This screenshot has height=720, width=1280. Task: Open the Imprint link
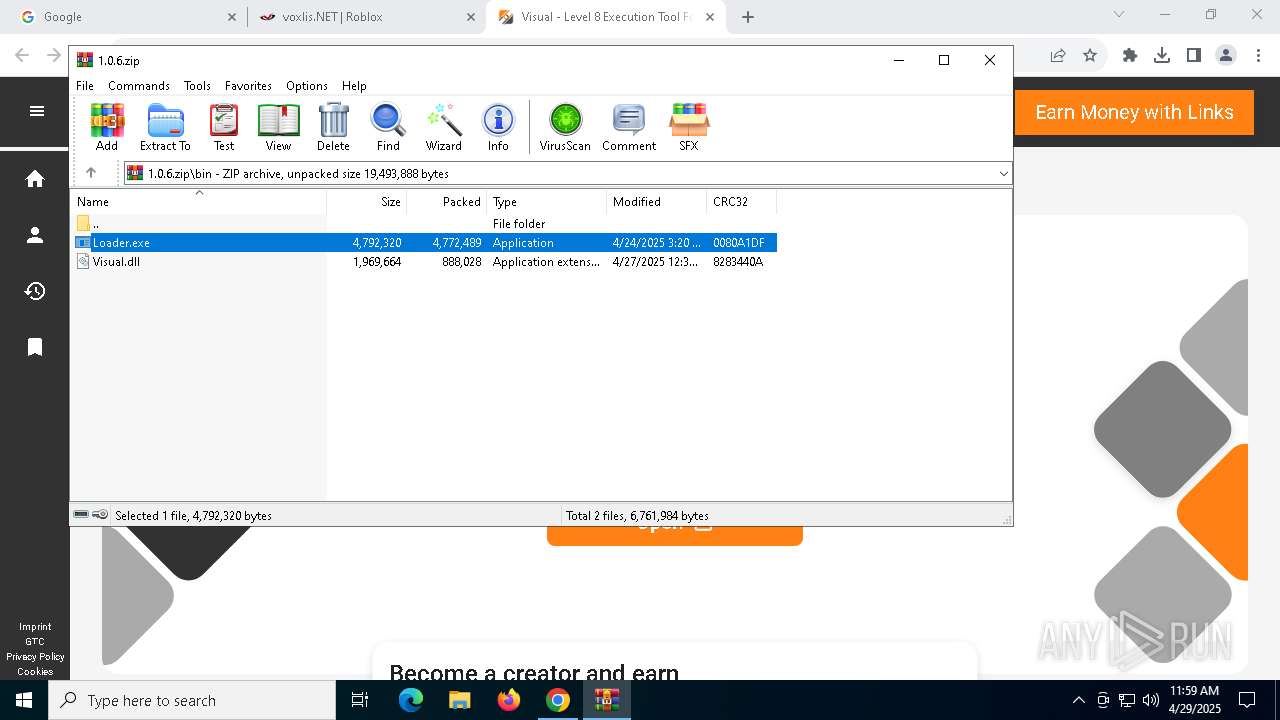tap(35, 627)
